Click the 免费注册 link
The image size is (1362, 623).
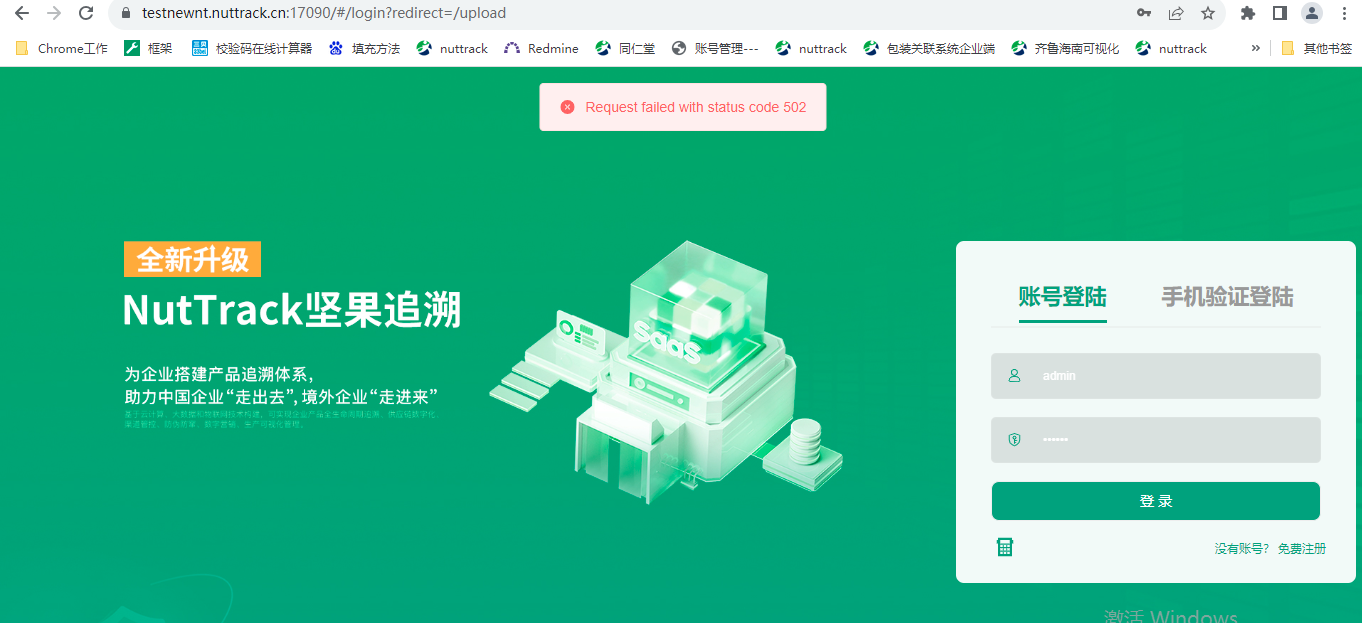tap(1302, 549)
